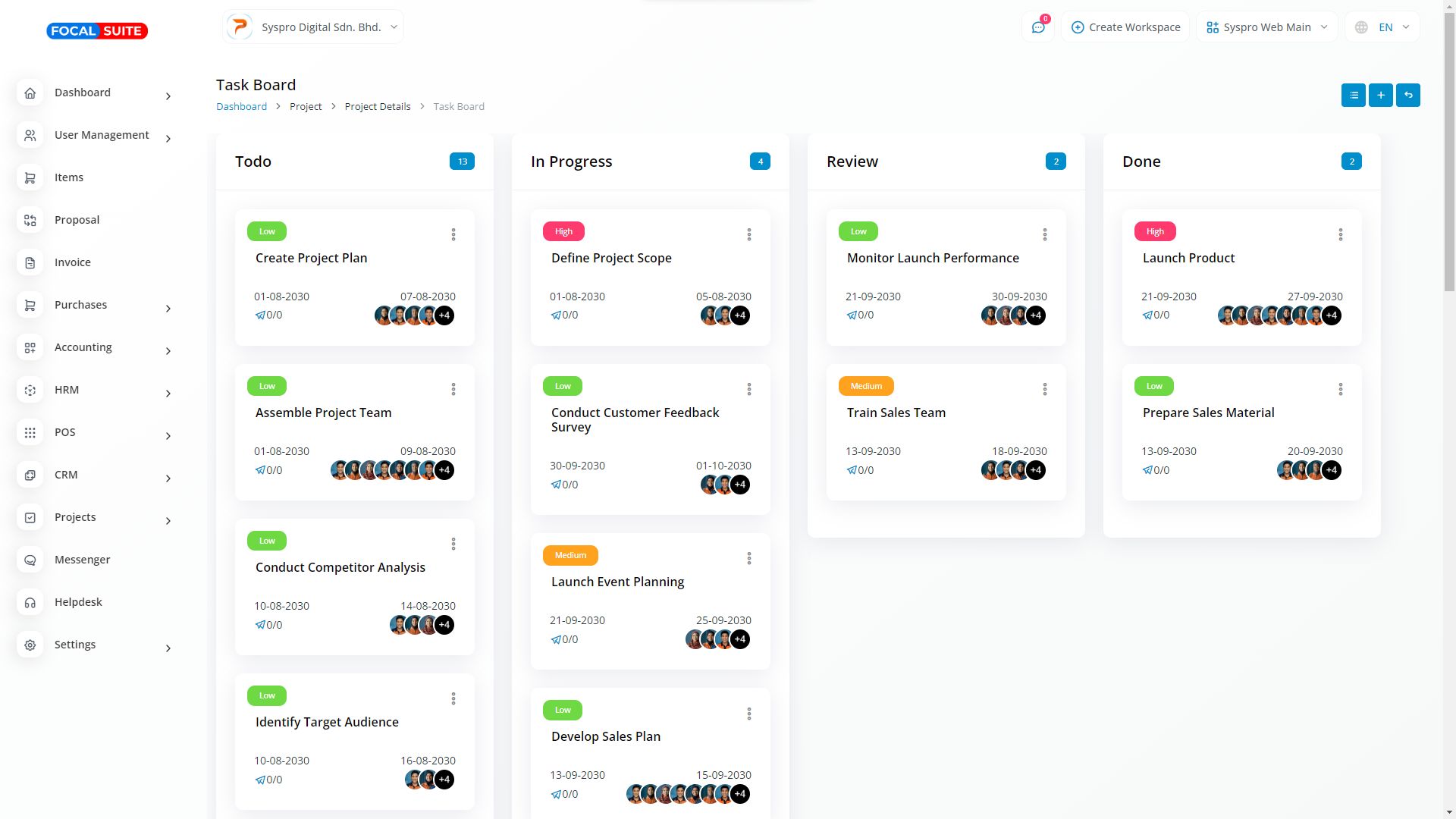Click the Helpdesk headset icon in sidebar
The image size is (1456, 819).
(30, 602)
